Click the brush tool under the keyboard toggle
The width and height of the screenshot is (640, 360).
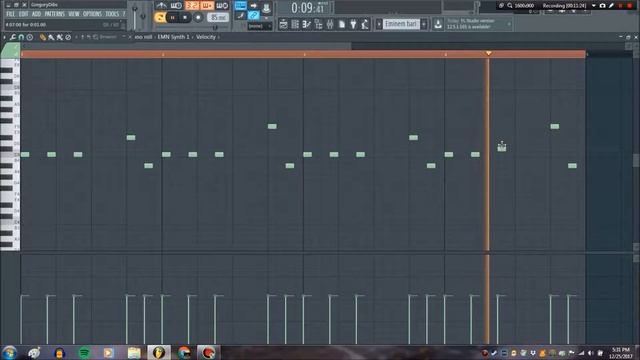click(240, 16)
